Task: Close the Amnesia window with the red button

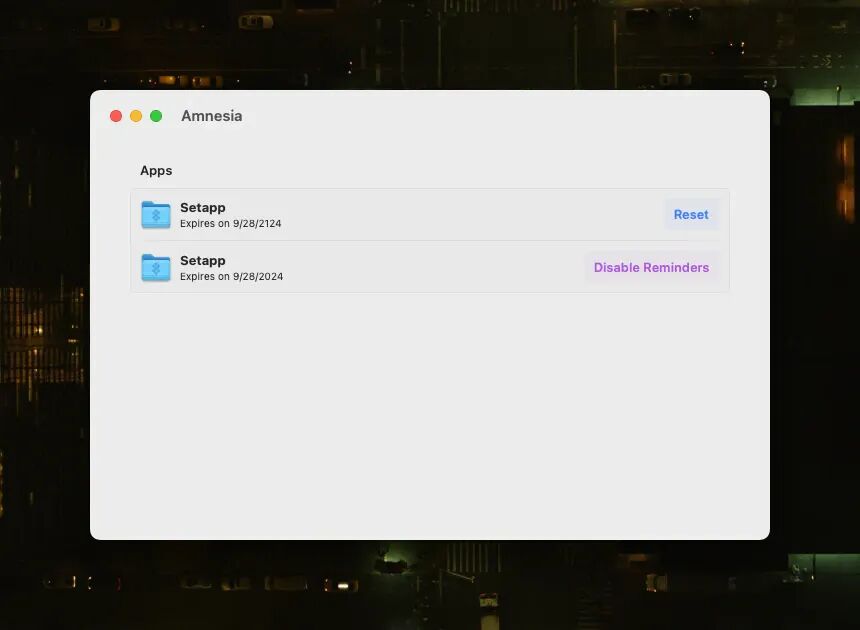Action: click(116, 116)
